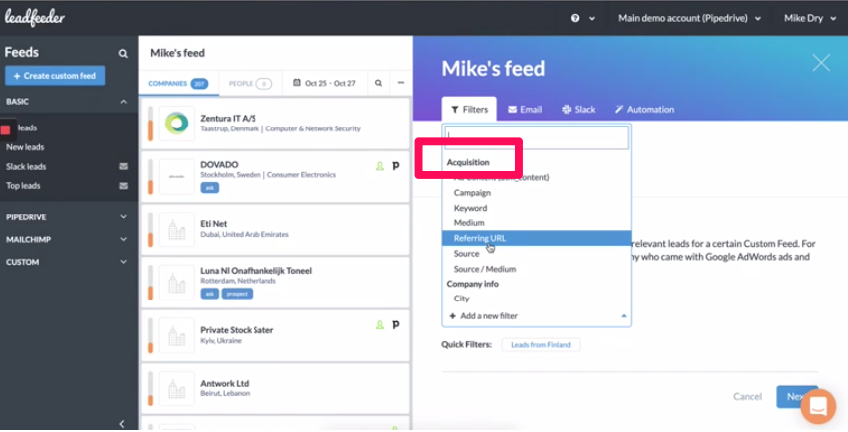The height and width of the screenshot is (432, 848).
Task: Open the help question mark menu
Action: pos(582,18)
